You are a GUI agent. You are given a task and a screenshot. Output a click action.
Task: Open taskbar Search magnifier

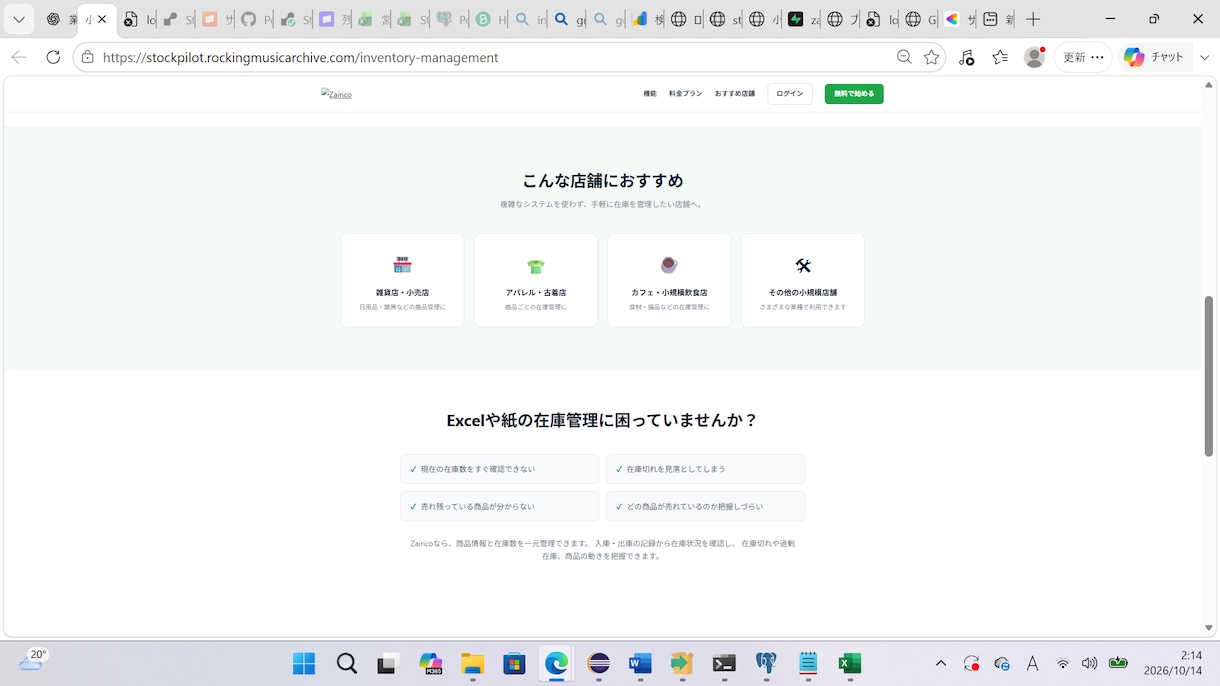pyautogui.click(x=347, y=663)
